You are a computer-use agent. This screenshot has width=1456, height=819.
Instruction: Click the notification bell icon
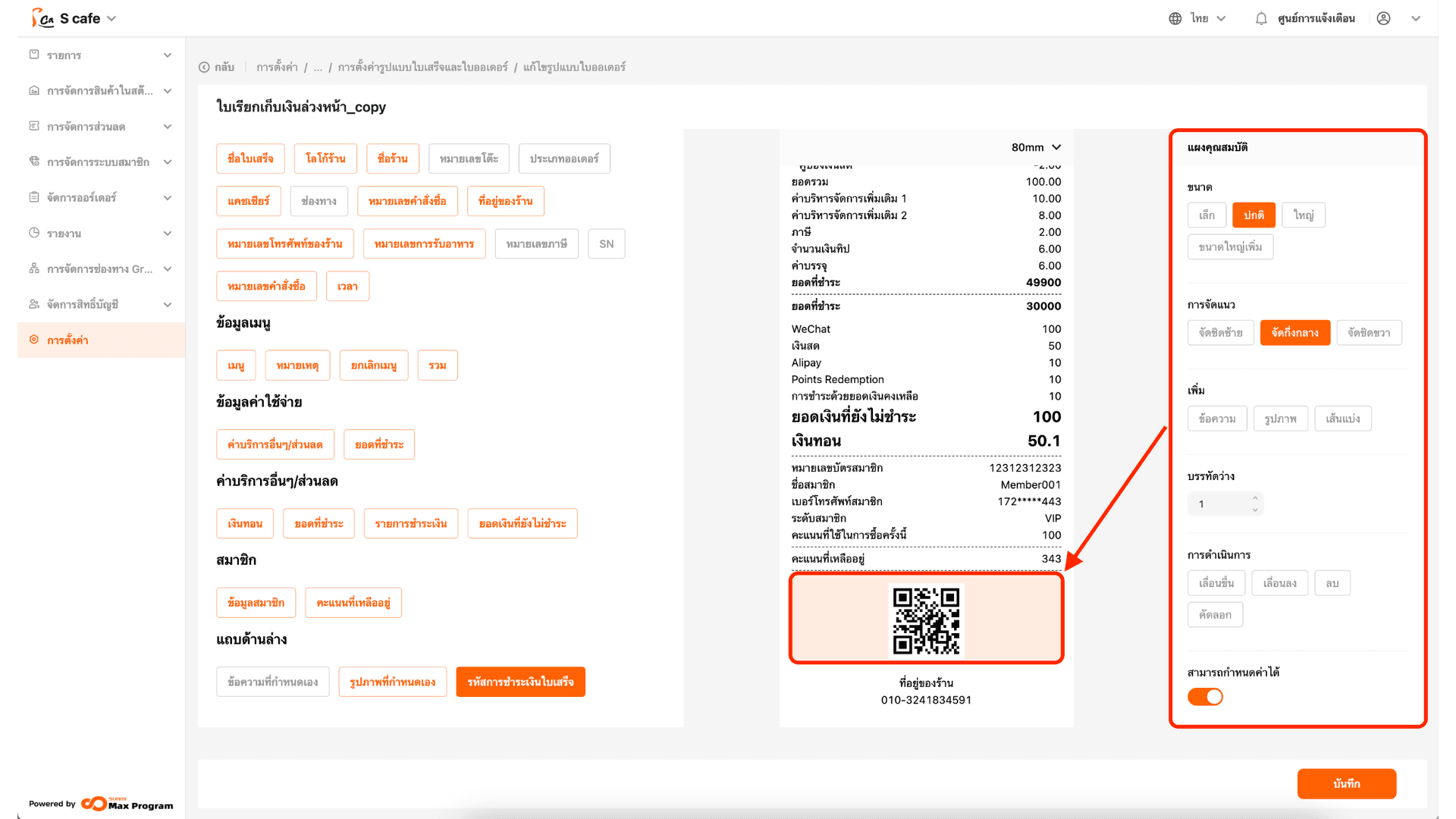[x=1260, y=19]
